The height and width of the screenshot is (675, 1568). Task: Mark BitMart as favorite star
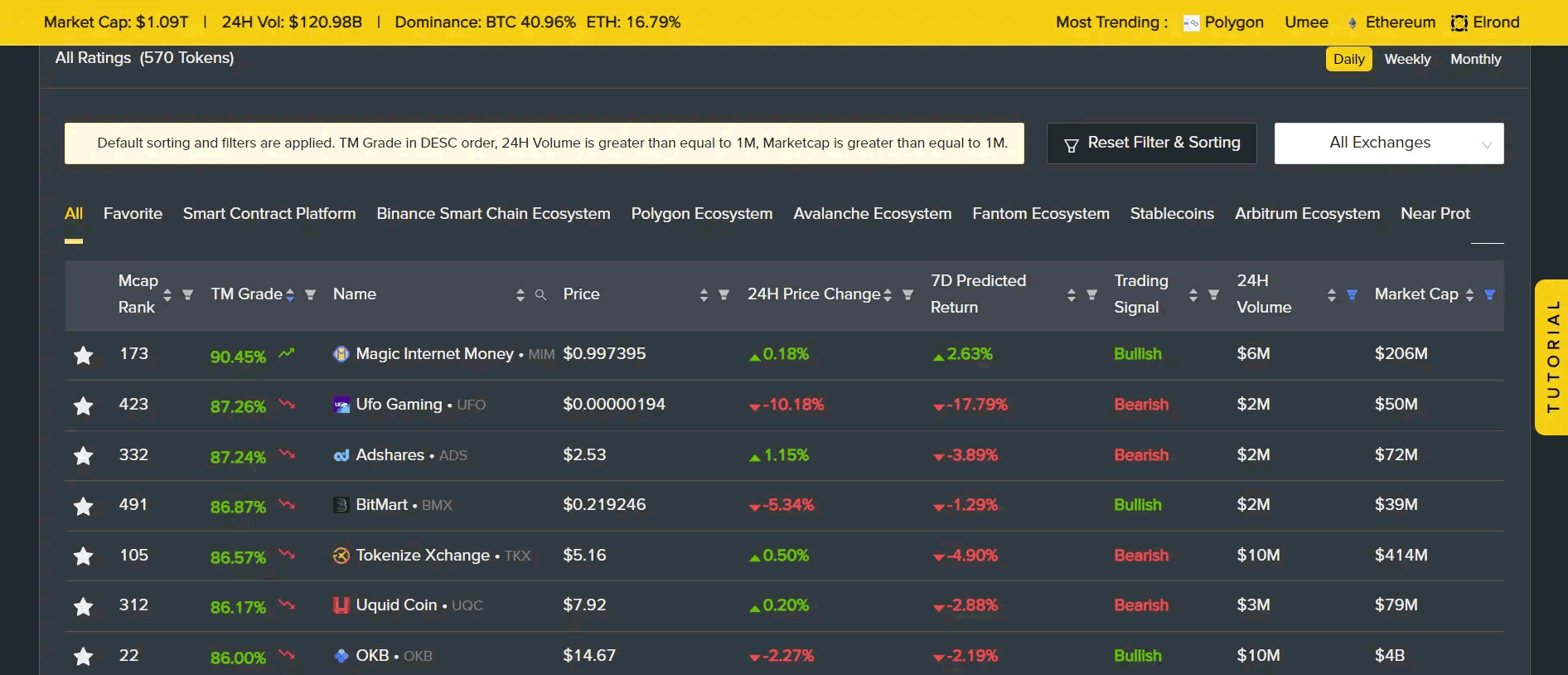point(83,507)
